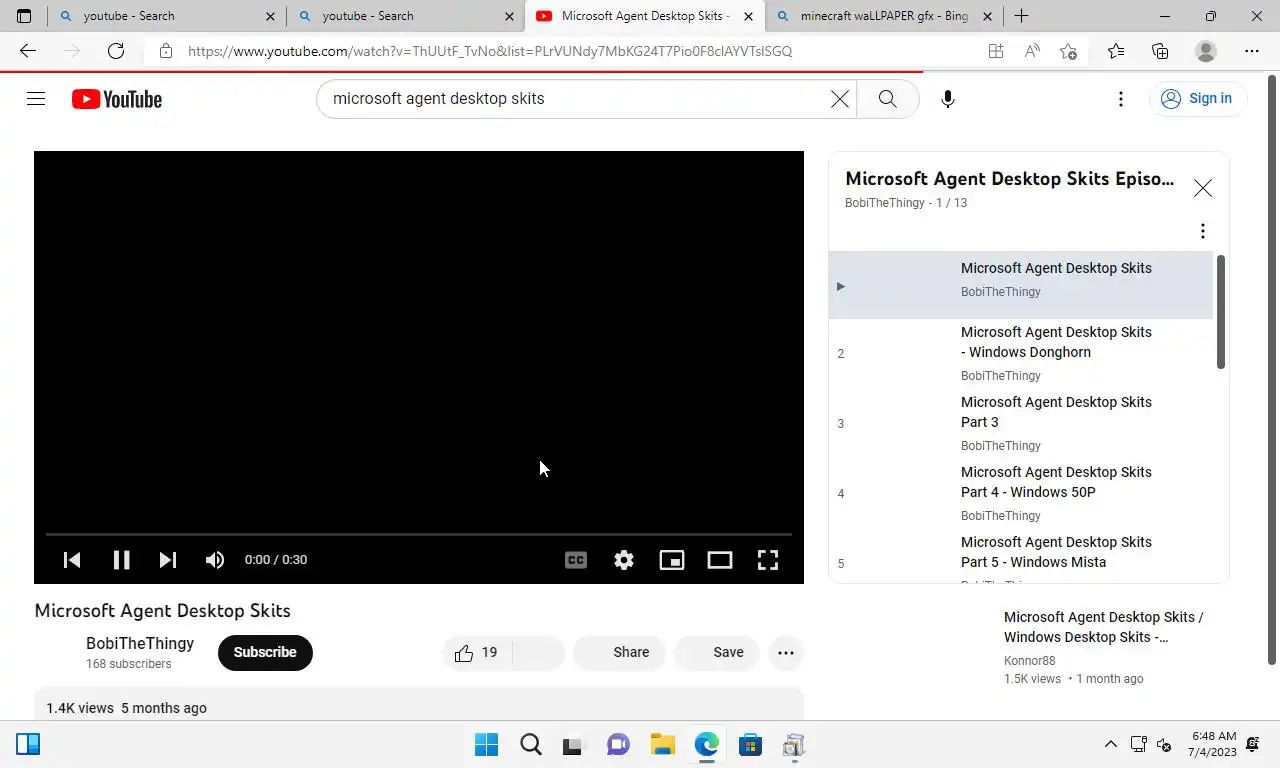Click the playlist panel scrollbar
The height and width of the screenshot is (768, 1280).
tap(1221, 312)
